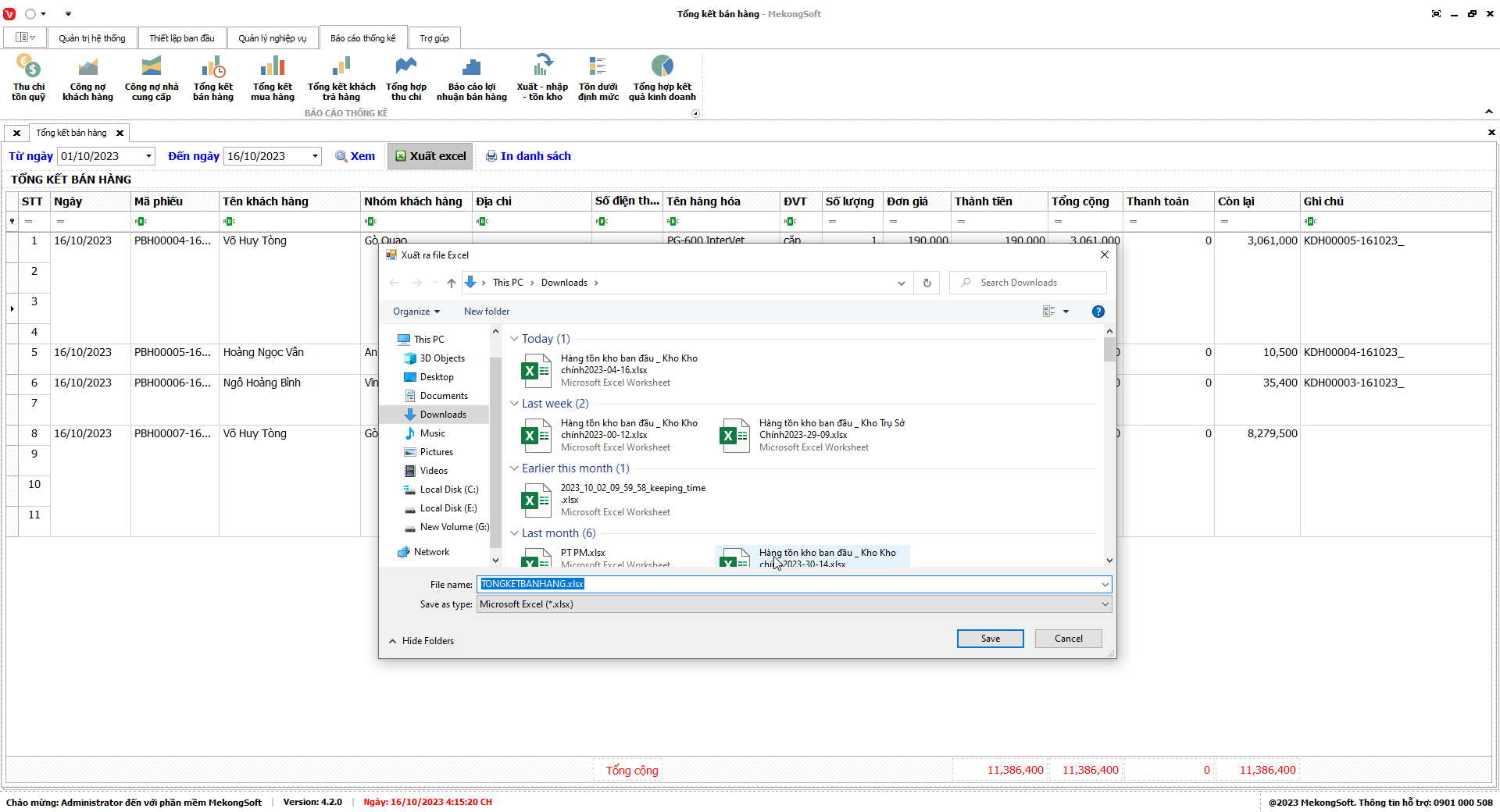Switch to Thiết lập ban đầu tab

point(181,38)
